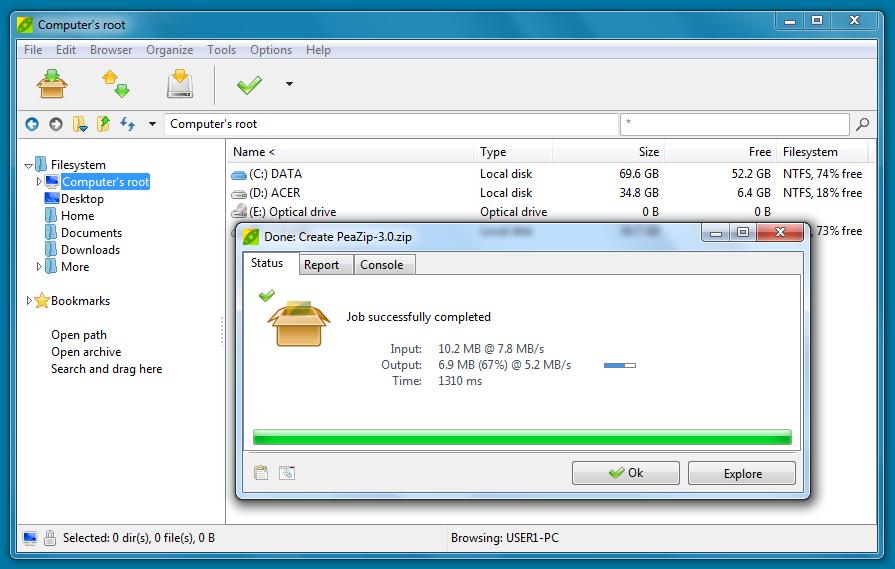Expand the Bookmarks tree node
This screenshot has height=569, width=895.
click(29, 300)
